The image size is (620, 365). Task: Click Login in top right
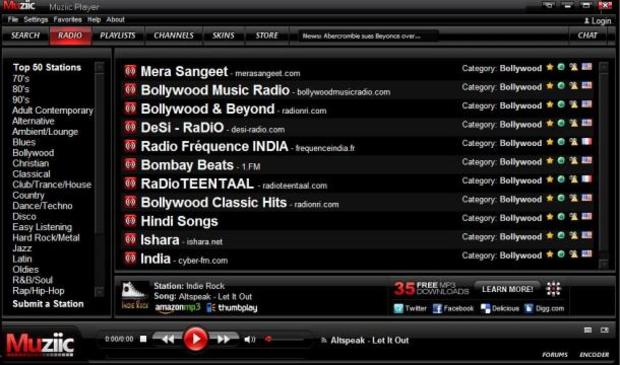pos(597,21)
